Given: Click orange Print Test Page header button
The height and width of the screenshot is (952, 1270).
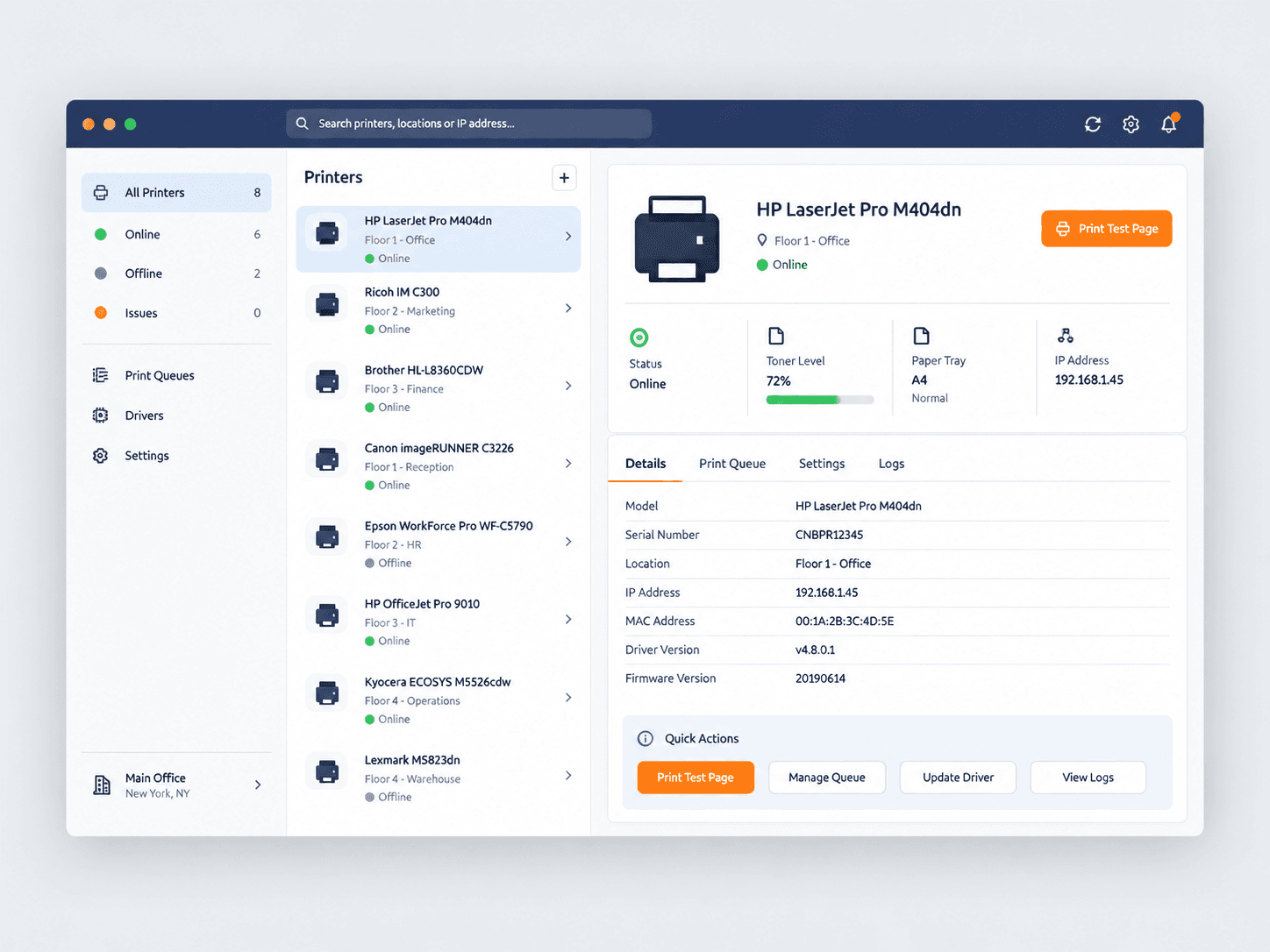Looking at the screenshot, I should (x=1107, y=229).
